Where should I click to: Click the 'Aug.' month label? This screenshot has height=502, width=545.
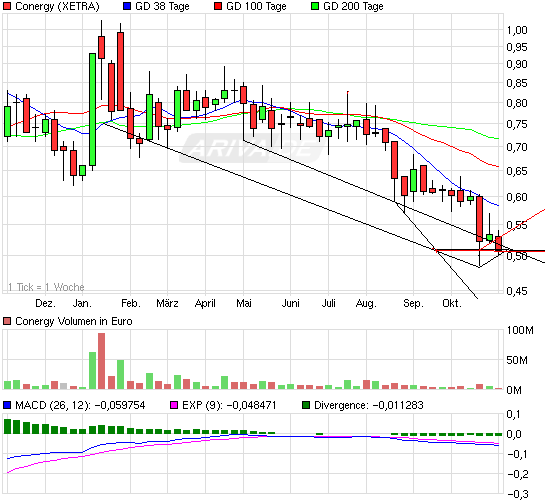click(x=366, y=303)
